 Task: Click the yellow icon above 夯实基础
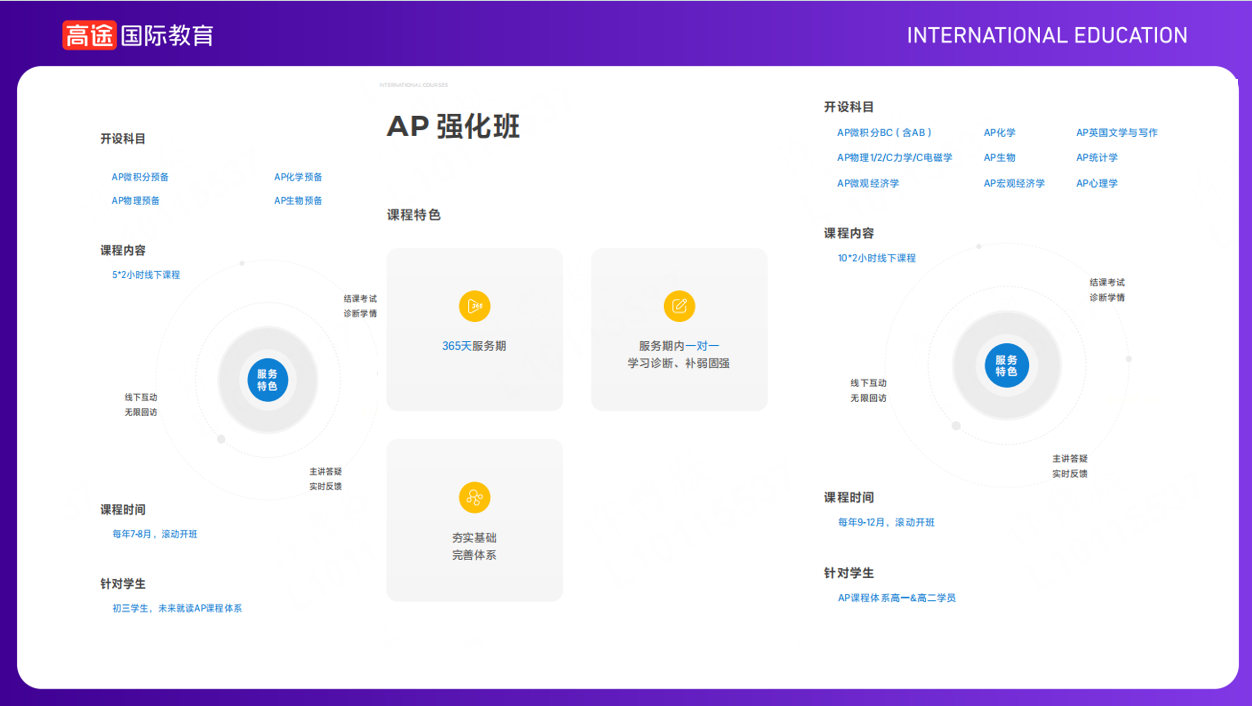pyautogui.click(x=475, y=497)
